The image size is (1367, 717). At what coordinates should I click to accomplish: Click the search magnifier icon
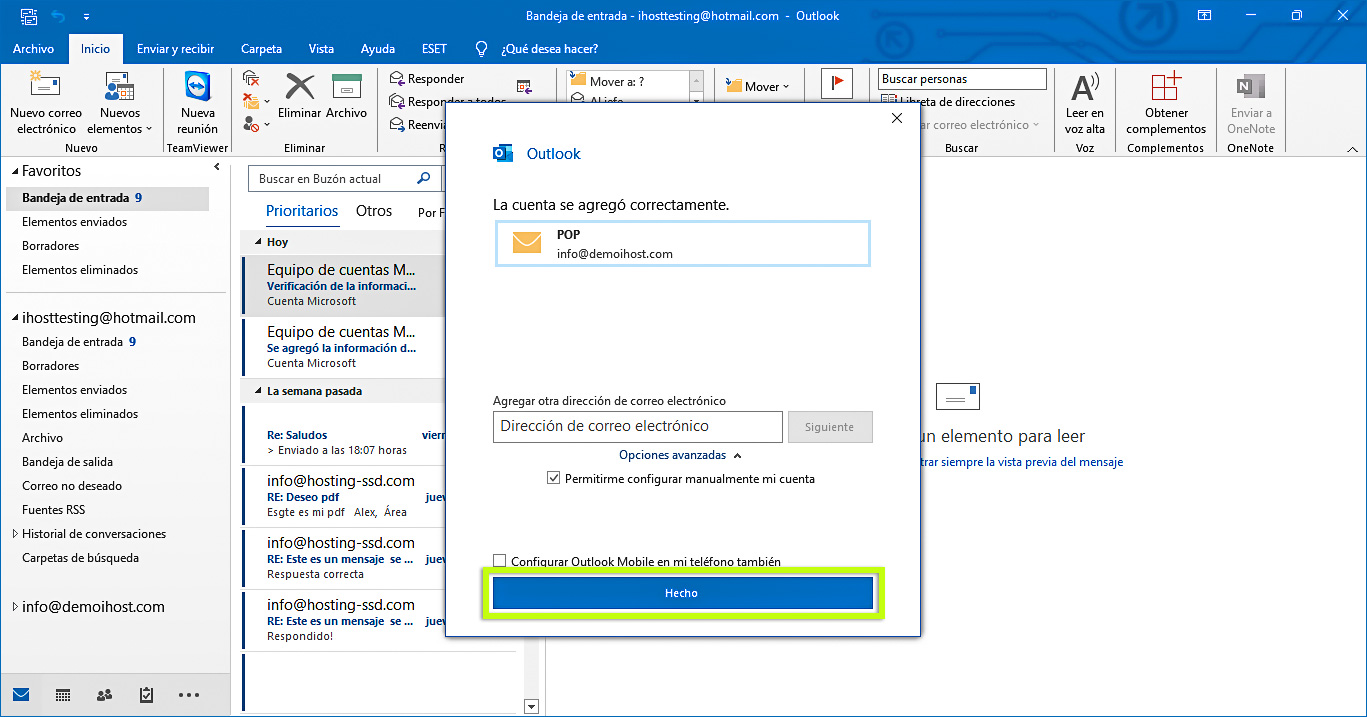coord(424,179)
